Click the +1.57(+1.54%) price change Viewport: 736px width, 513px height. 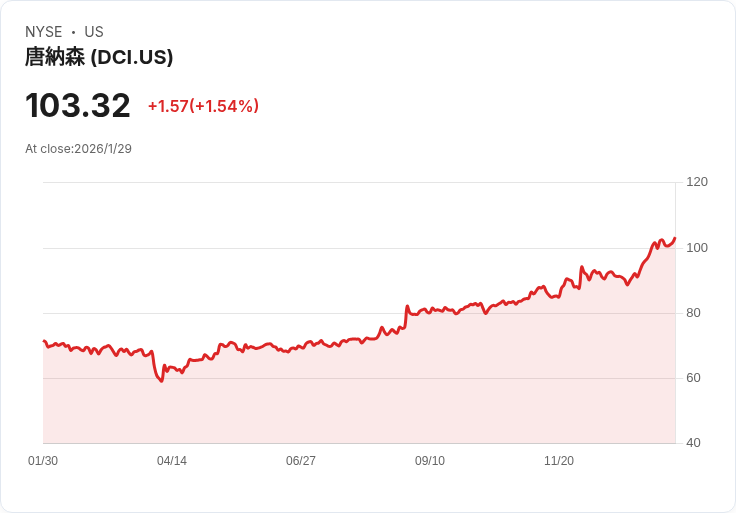tap(203, 106)
